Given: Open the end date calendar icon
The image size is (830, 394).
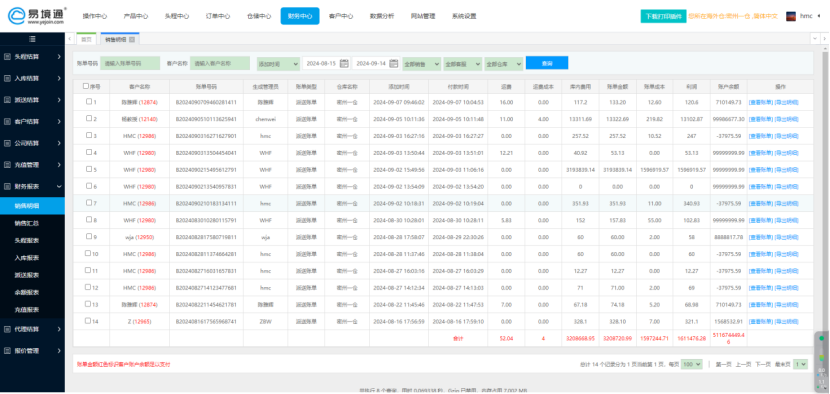Looking at the screenshot, I should [393, 64].
